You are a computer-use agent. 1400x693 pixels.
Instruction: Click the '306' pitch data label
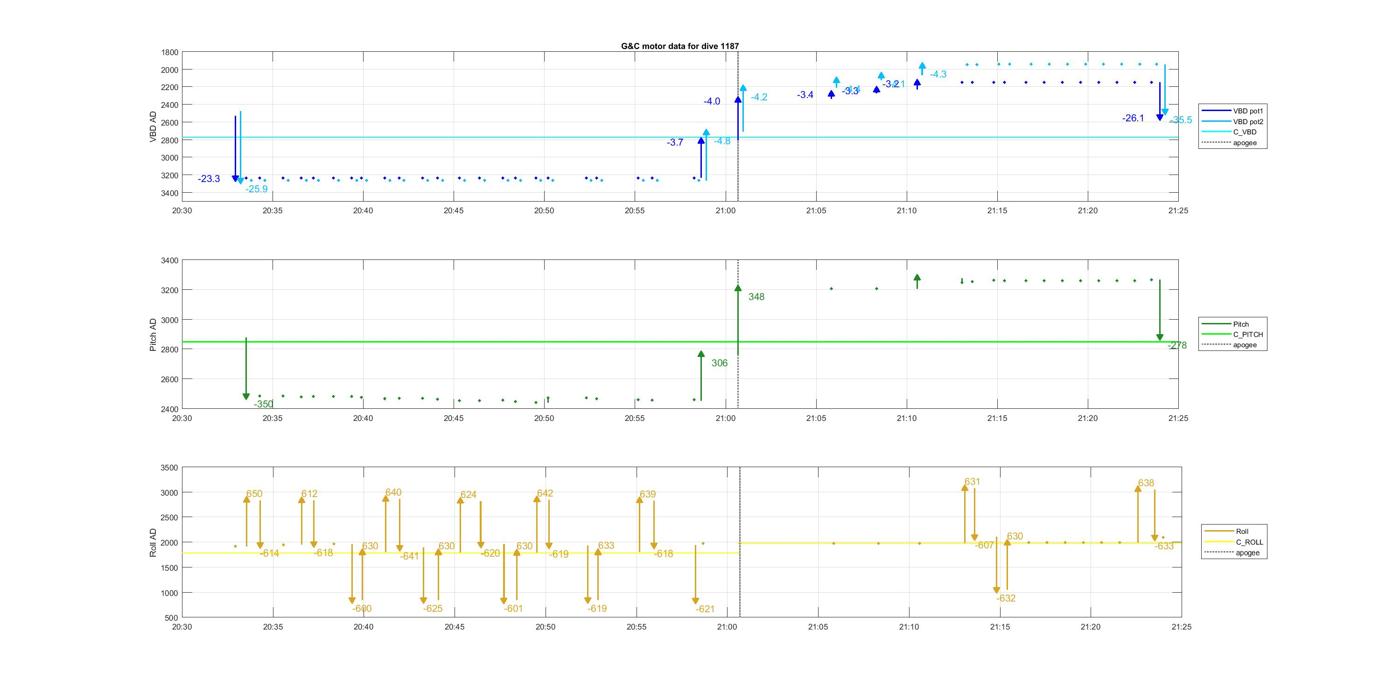point(720,363)
